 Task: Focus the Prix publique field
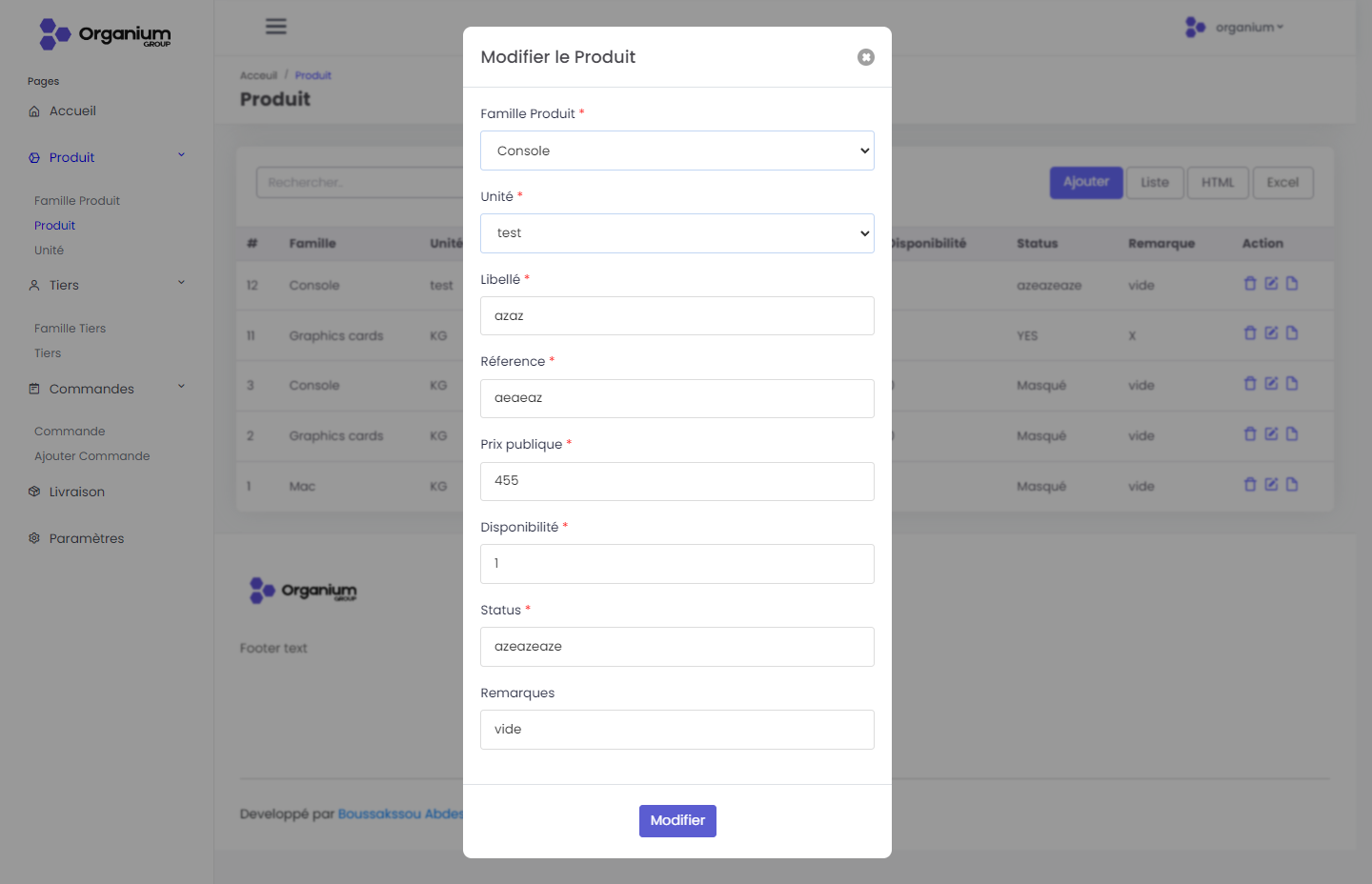coord(676,481)
